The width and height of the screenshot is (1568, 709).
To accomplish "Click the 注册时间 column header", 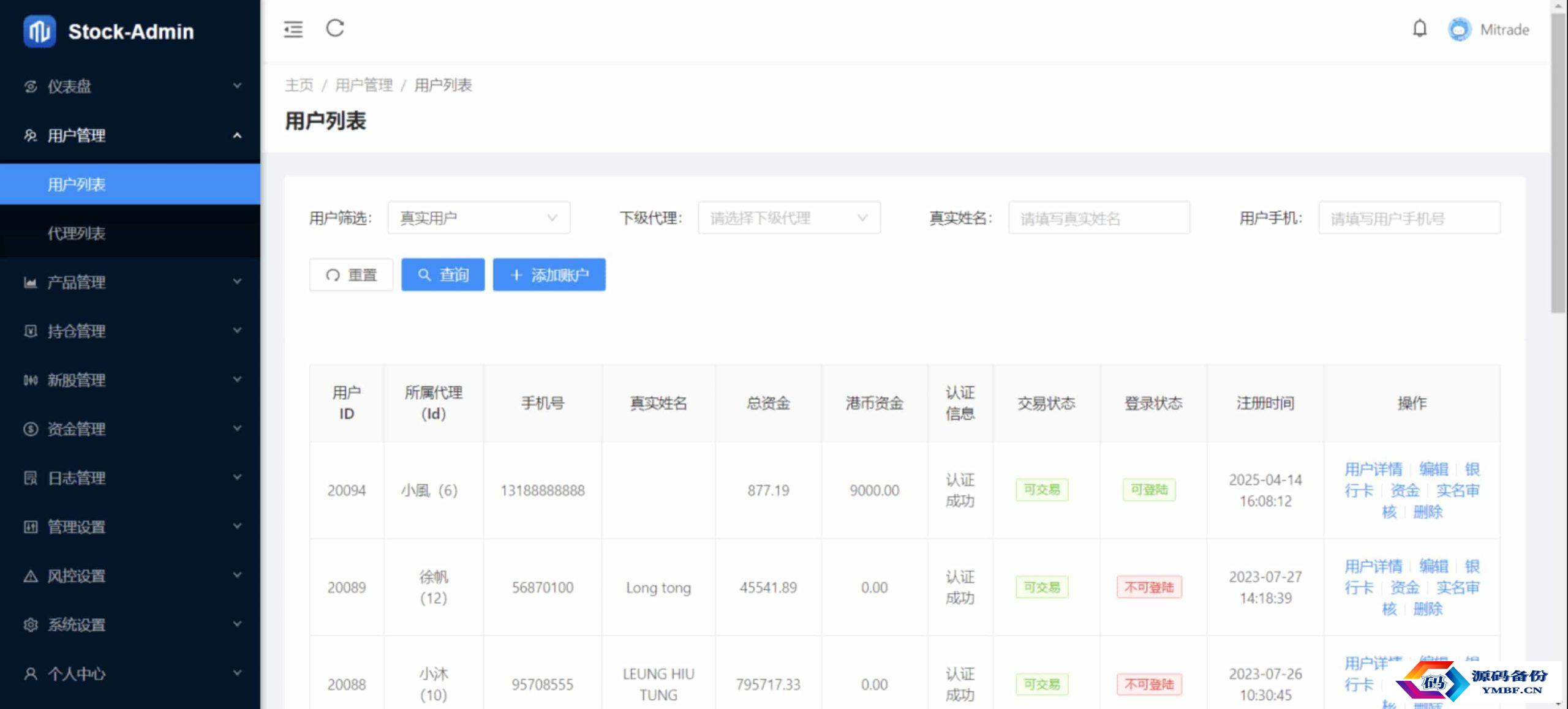I will coord(1265,403).
